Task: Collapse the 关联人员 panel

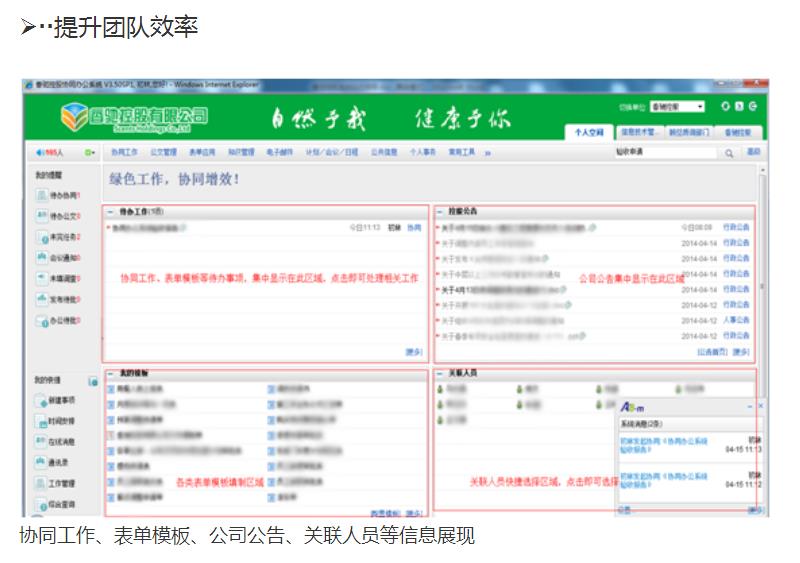Action: coord(440,373)
